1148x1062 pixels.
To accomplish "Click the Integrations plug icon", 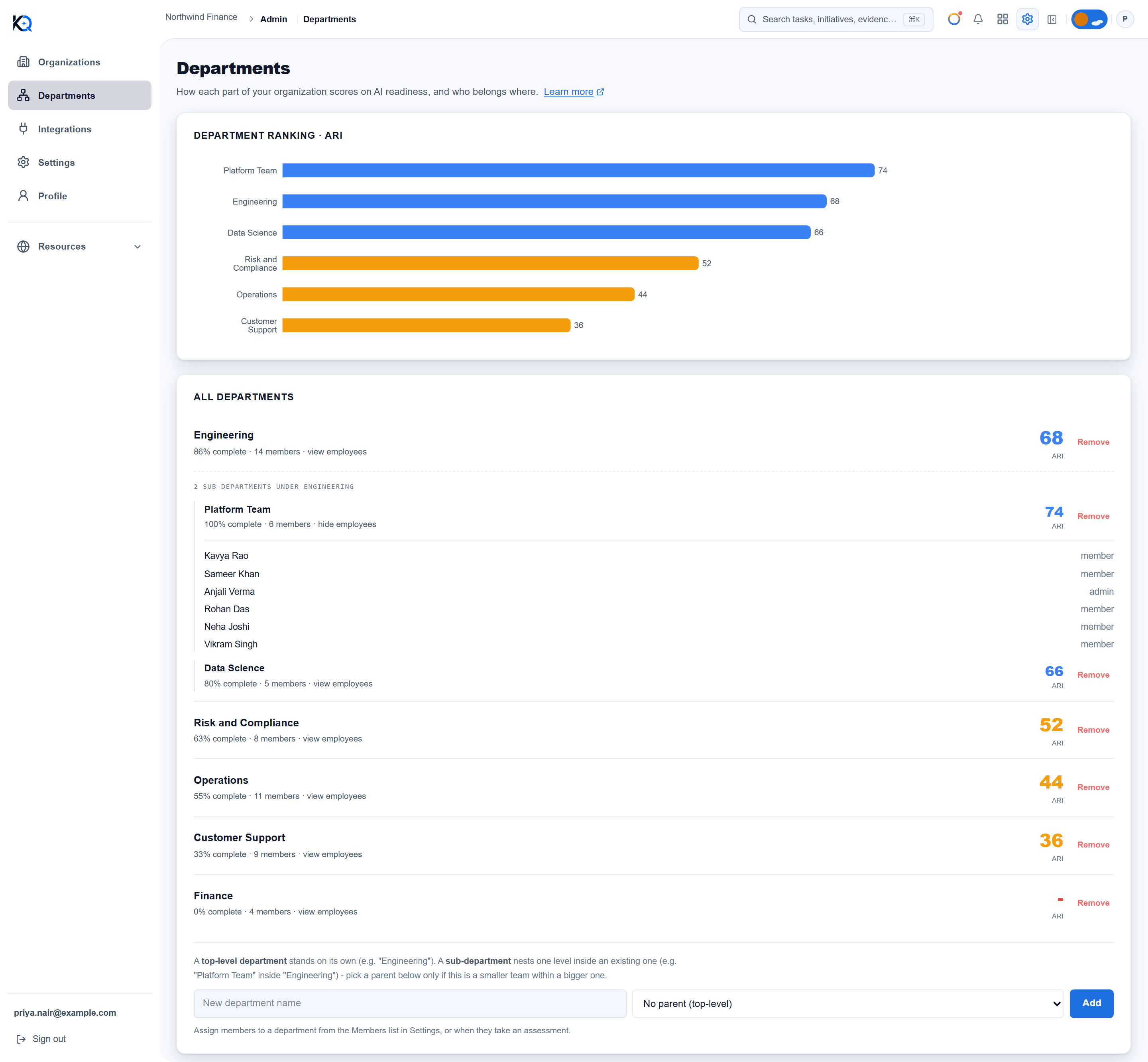I will coord(24,129).
